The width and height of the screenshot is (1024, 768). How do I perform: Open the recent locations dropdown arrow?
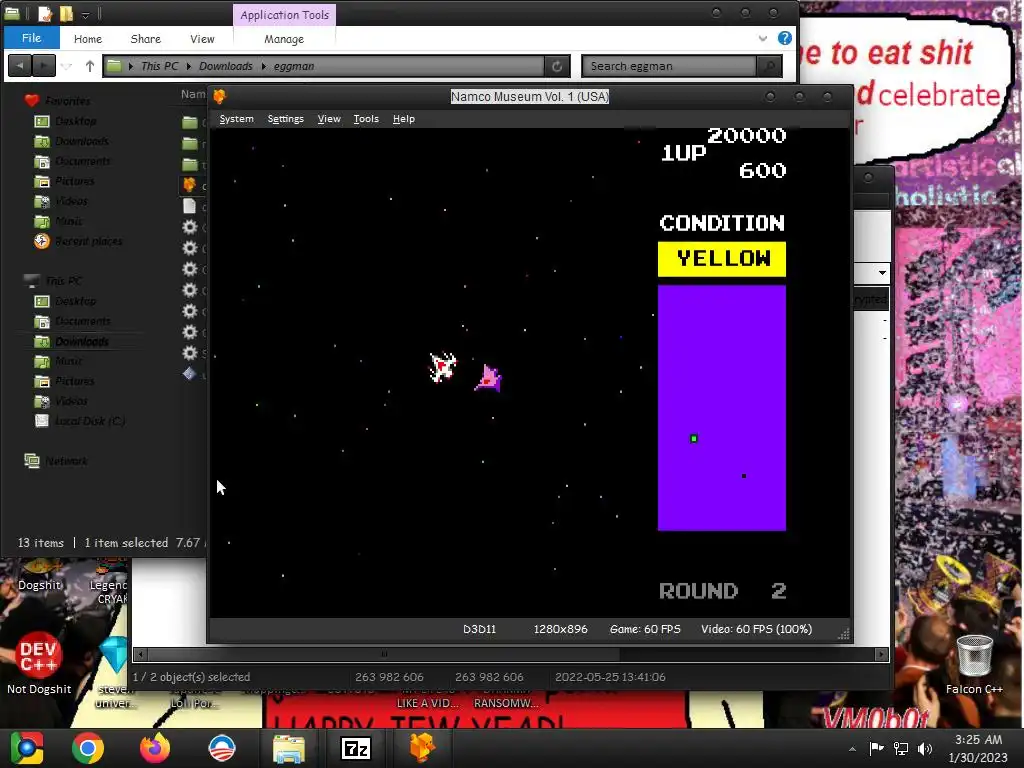point(67,66)
